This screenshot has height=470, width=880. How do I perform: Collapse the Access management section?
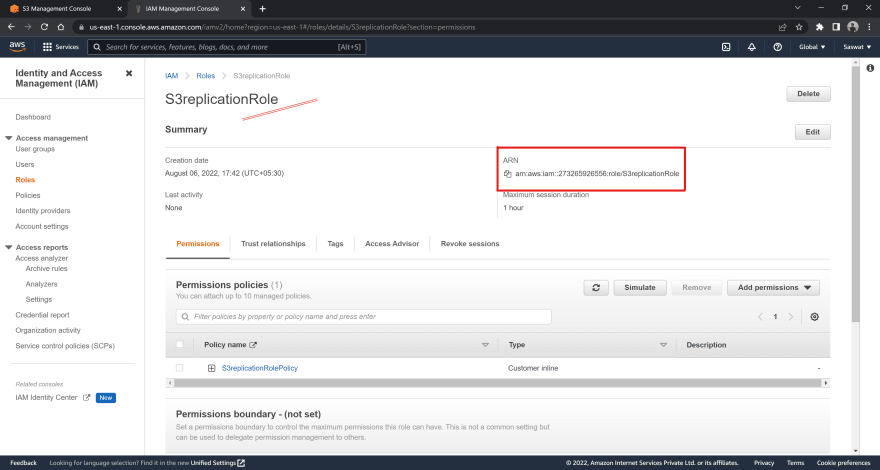click(x=9, y=138)
